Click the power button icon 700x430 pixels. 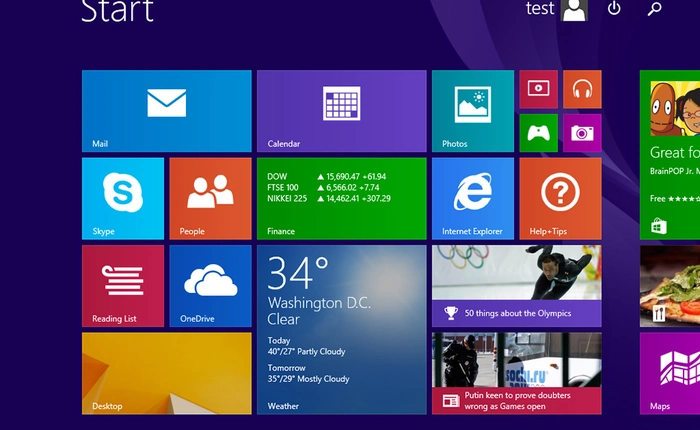(x=614, y=8)
